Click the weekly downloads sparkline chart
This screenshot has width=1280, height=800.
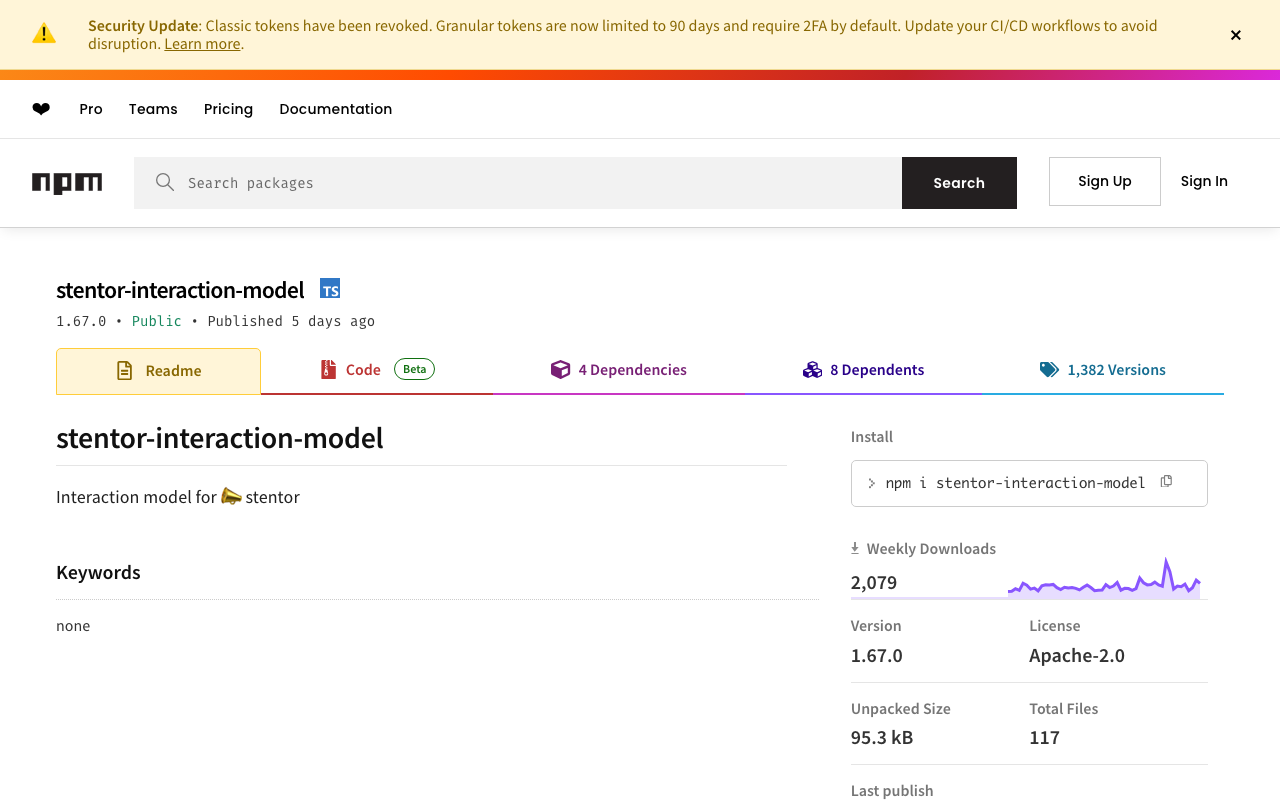1104,582
